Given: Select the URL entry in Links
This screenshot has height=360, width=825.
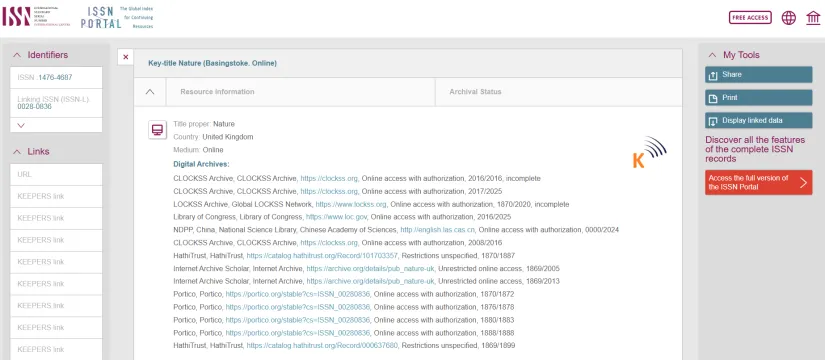Looking at the screenshot, I should pyautogui.click(x=56, y=174).
